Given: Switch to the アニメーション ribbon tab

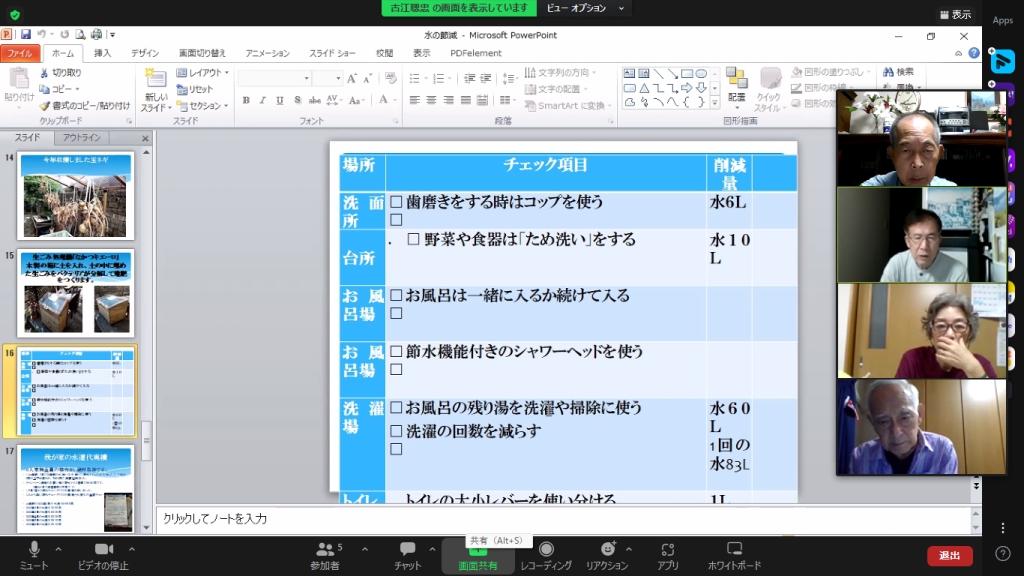Looking at the screenshot, I should click(267, 53).
